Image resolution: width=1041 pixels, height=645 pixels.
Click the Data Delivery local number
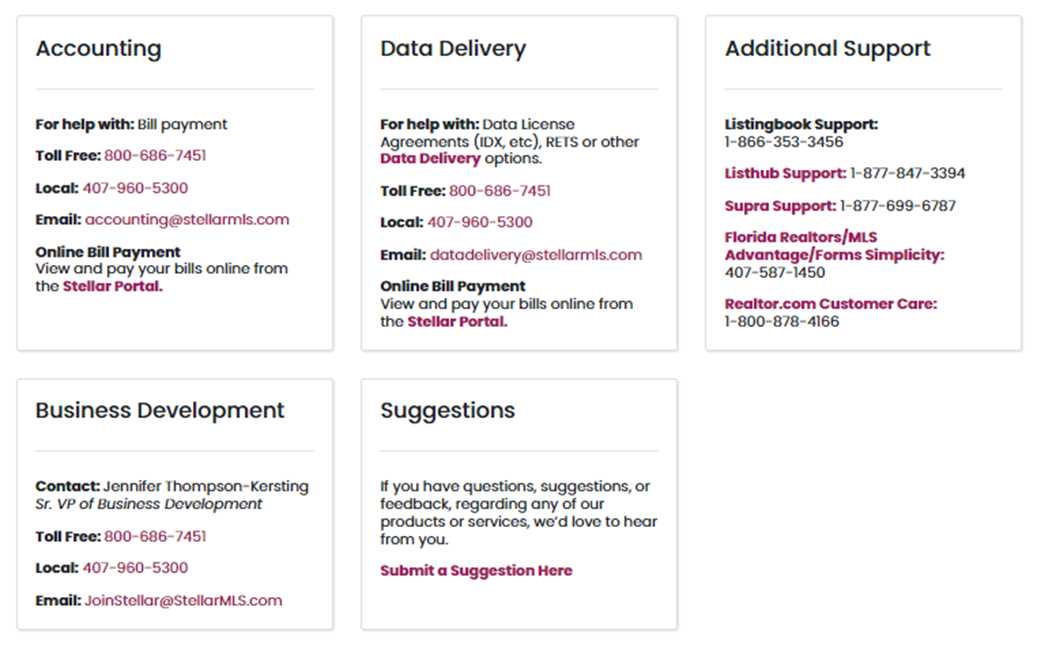click(480, 222)
